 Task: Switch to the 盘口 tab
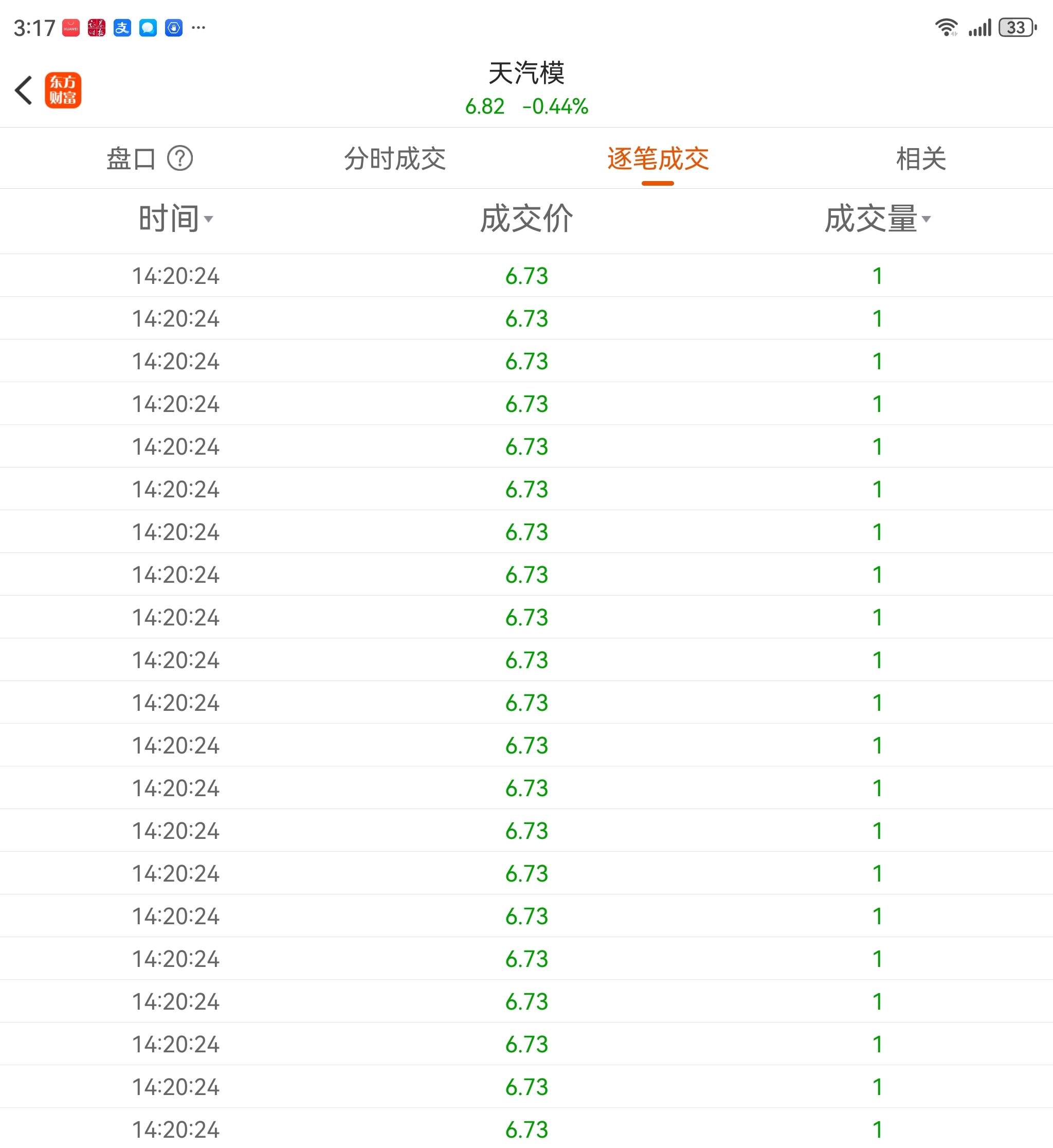[x=131, y=158]
